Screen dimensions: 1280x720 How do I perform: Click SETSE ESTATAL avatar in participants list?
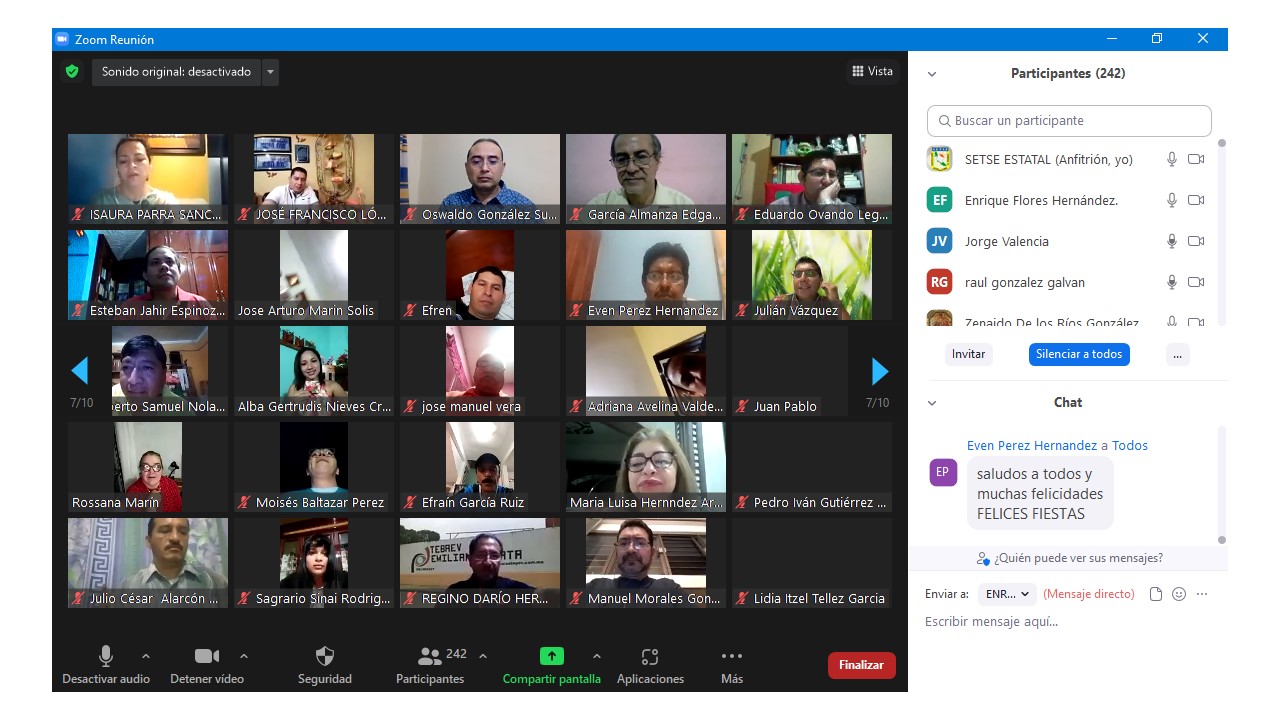pyautogui.click(x=939, y=159)
